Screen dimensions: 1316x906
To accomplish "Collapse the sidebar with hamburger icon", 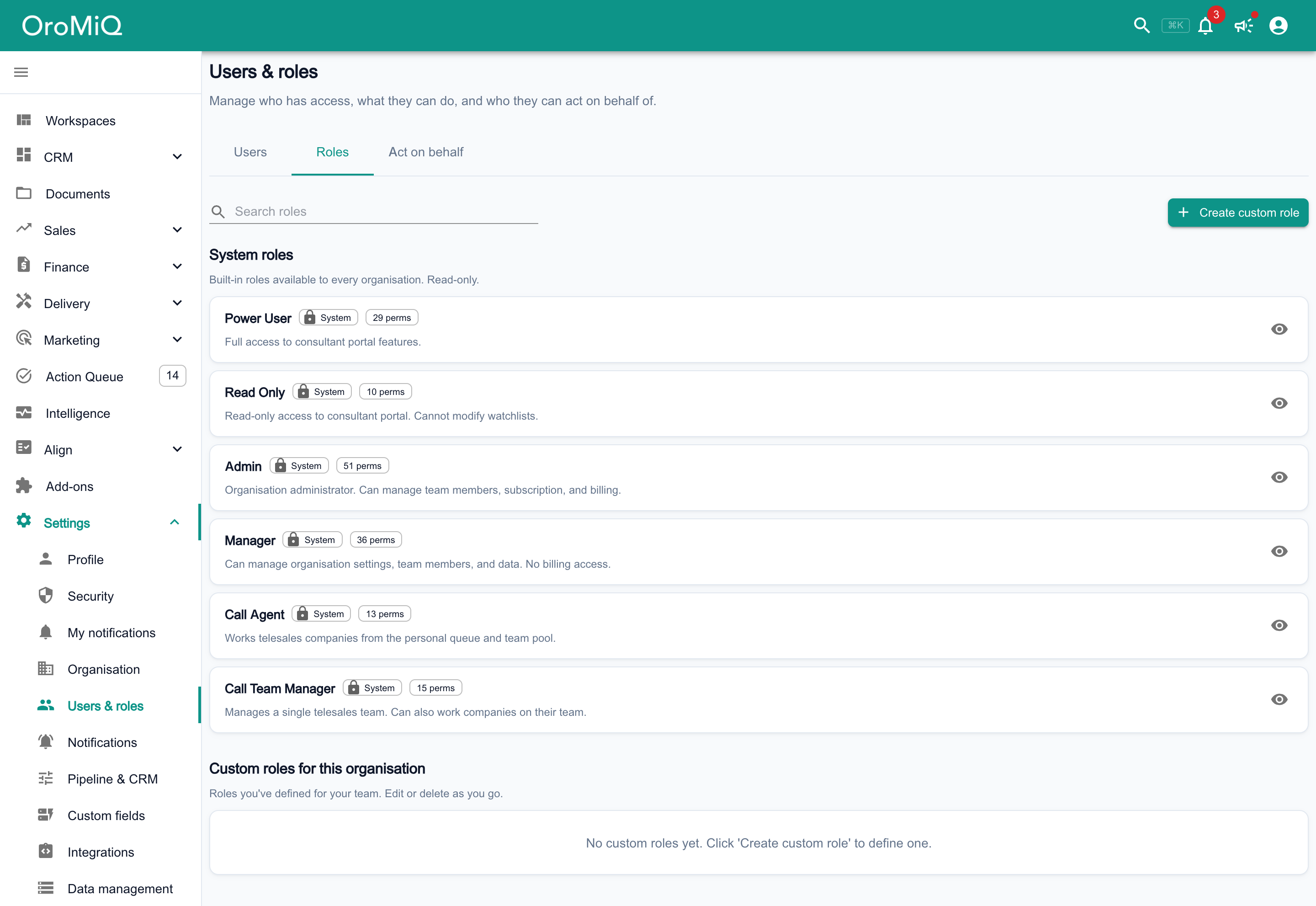I will point(21,72).
